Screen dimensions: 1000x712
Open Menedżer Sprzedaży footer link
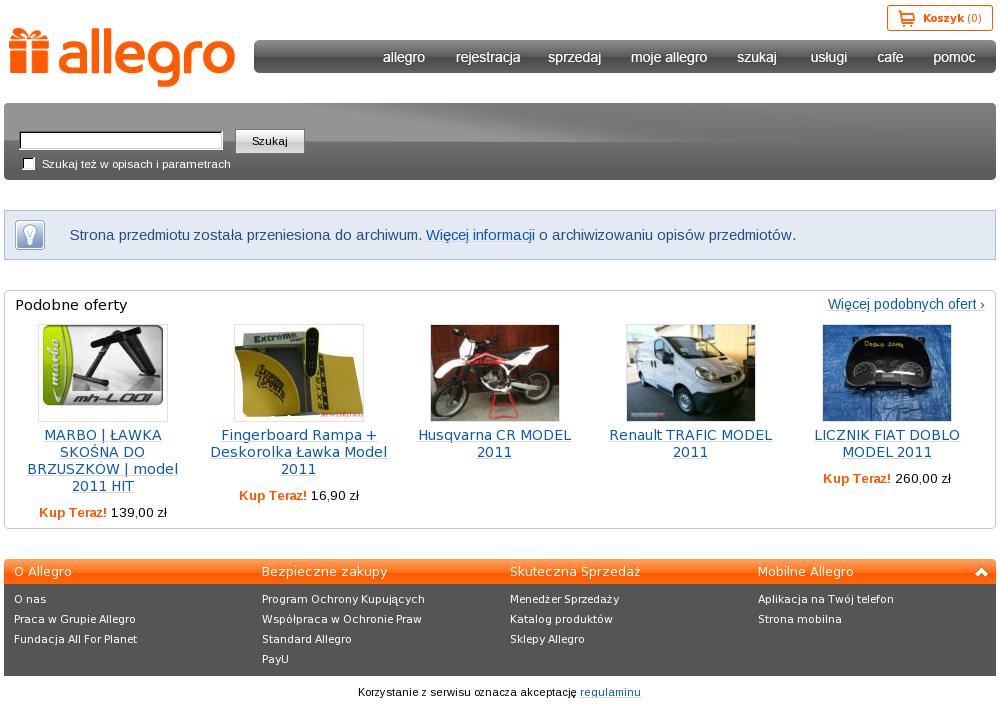pyautogui.click(x=564, y=599)
